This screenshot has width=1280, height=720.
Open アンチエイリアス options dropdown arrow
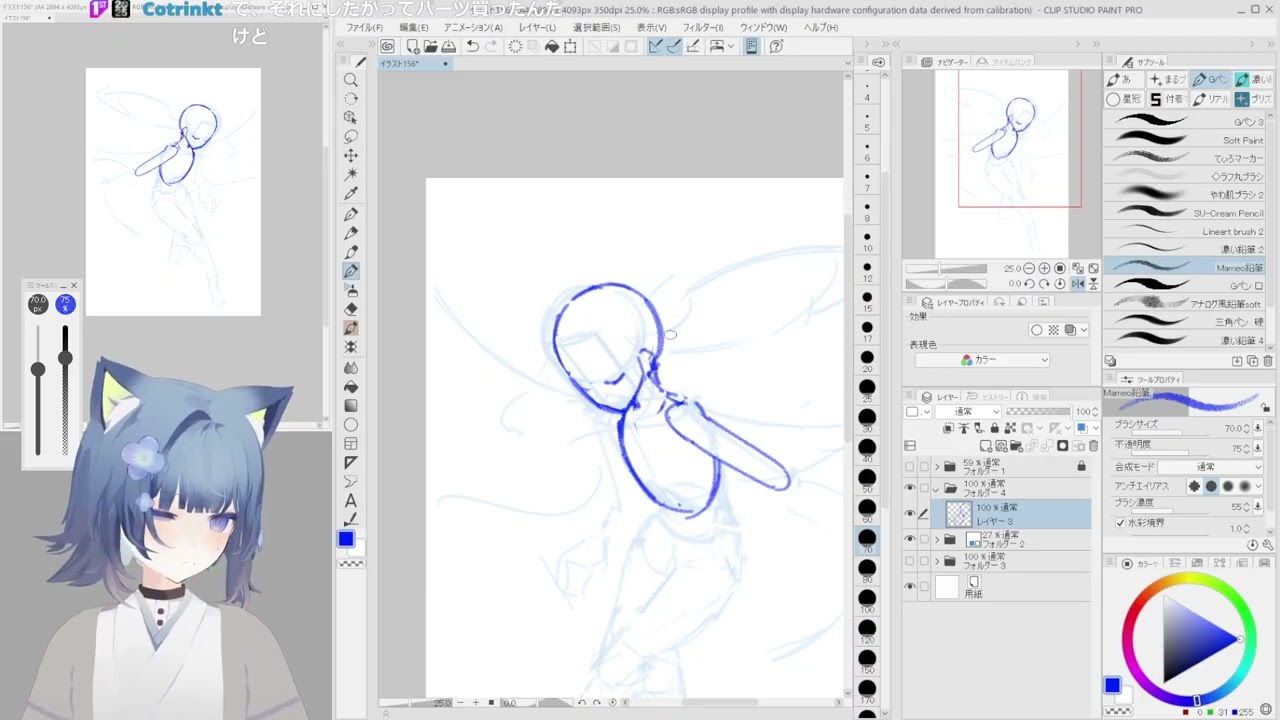[1259, 487]
